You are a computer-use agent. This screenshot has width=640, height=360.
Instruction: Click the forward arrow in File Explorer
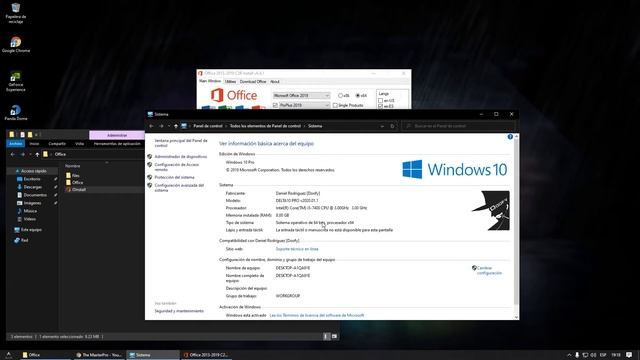coord(22,154)
